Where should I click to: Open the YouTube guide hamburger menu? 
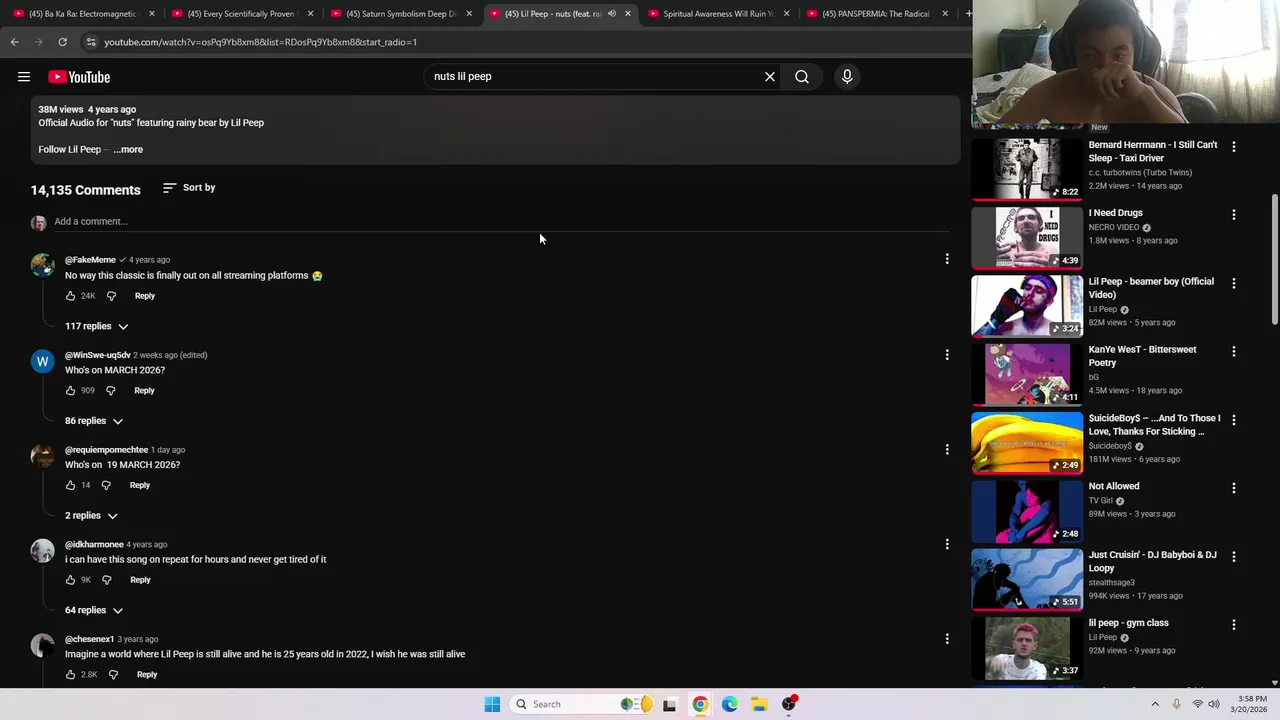click(24, 77)
